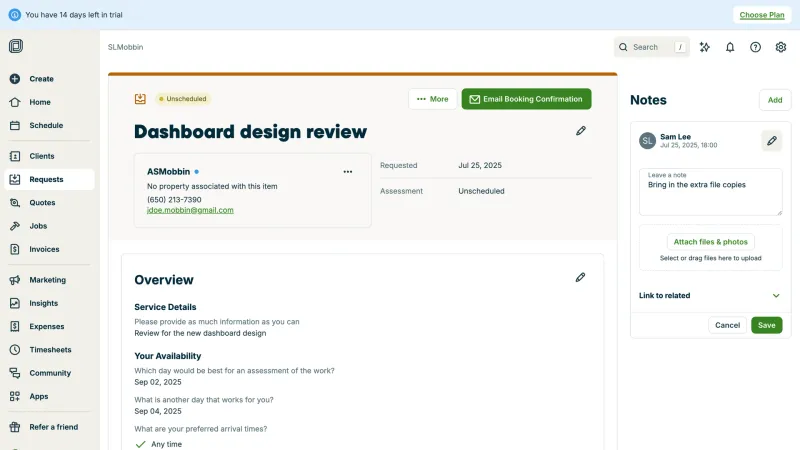Viewport: 800px width, 450px height.
Task: Expand the Link to related section
Action: 711,295
